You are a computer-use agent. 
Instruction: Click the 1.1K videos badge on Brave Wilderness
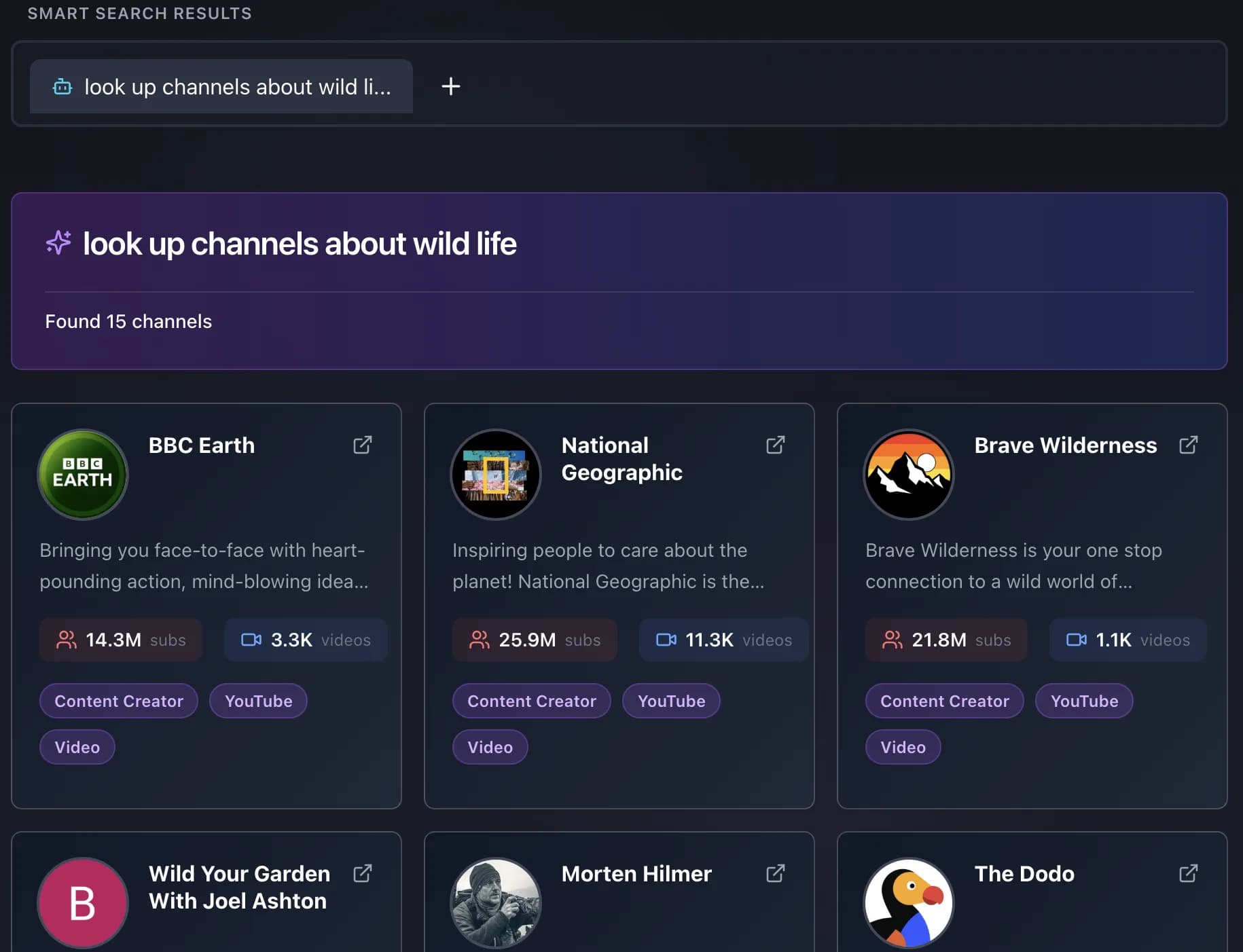[x=1127, y=639]
